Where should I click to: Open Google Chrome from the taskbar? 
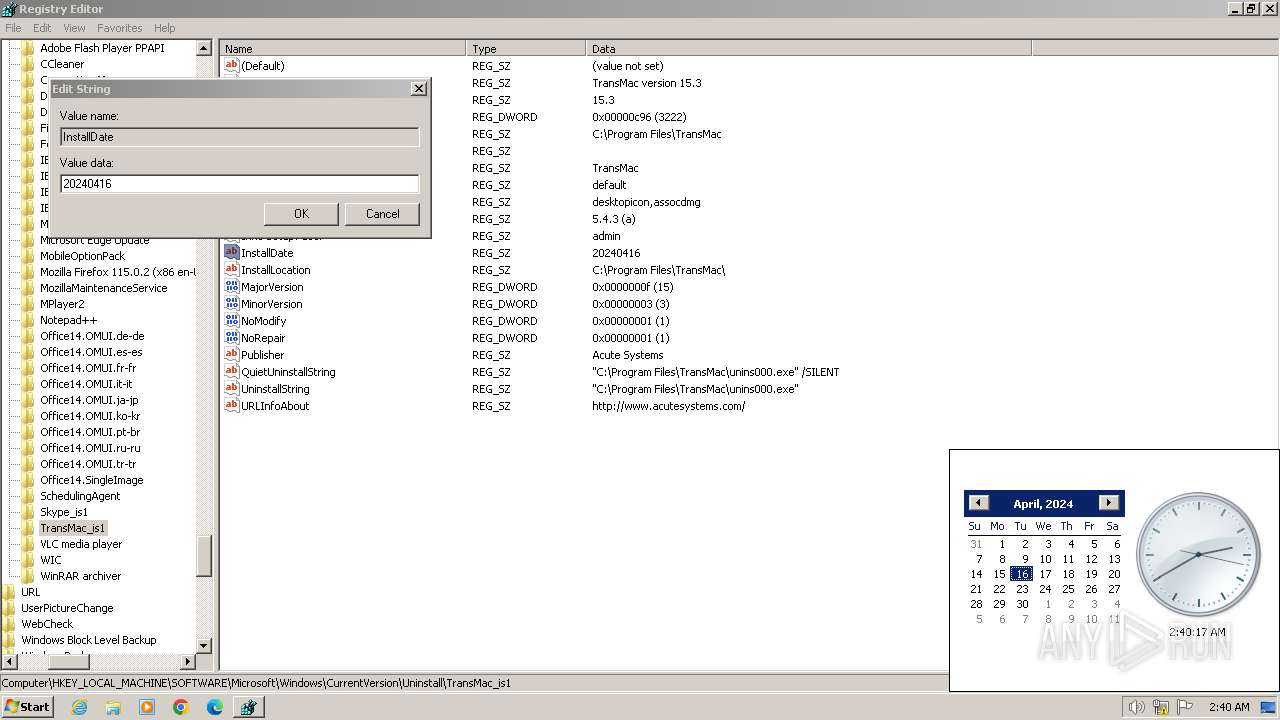tap(181, 707)
